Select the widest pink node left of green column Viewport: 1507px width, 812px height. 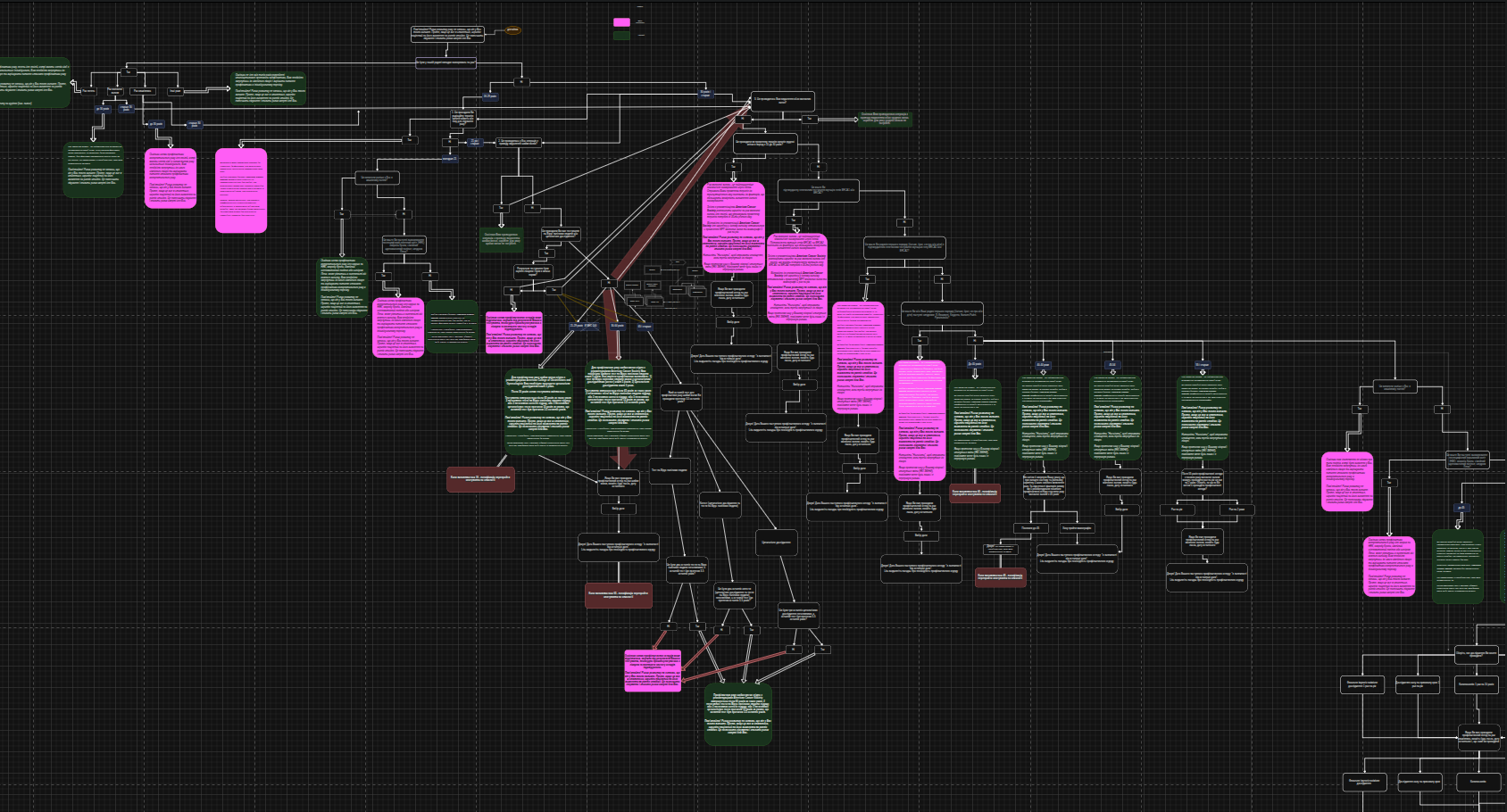(920, 420)
